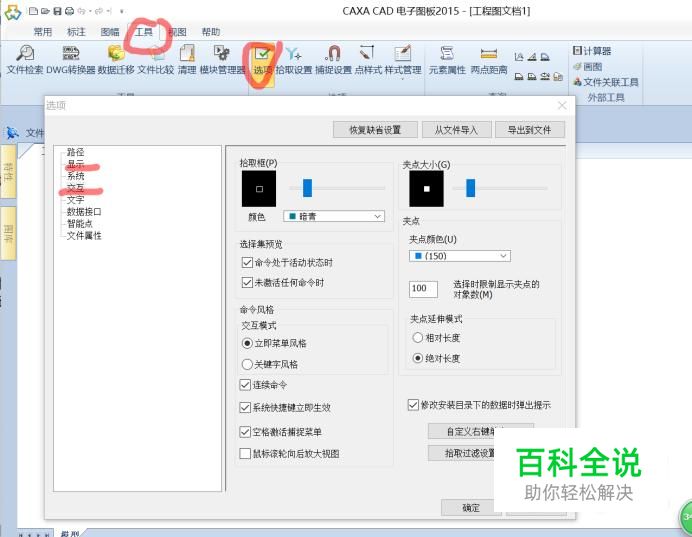Select 路径 in options tree
This screenshot has height=537, width=692.
[75, 152]
